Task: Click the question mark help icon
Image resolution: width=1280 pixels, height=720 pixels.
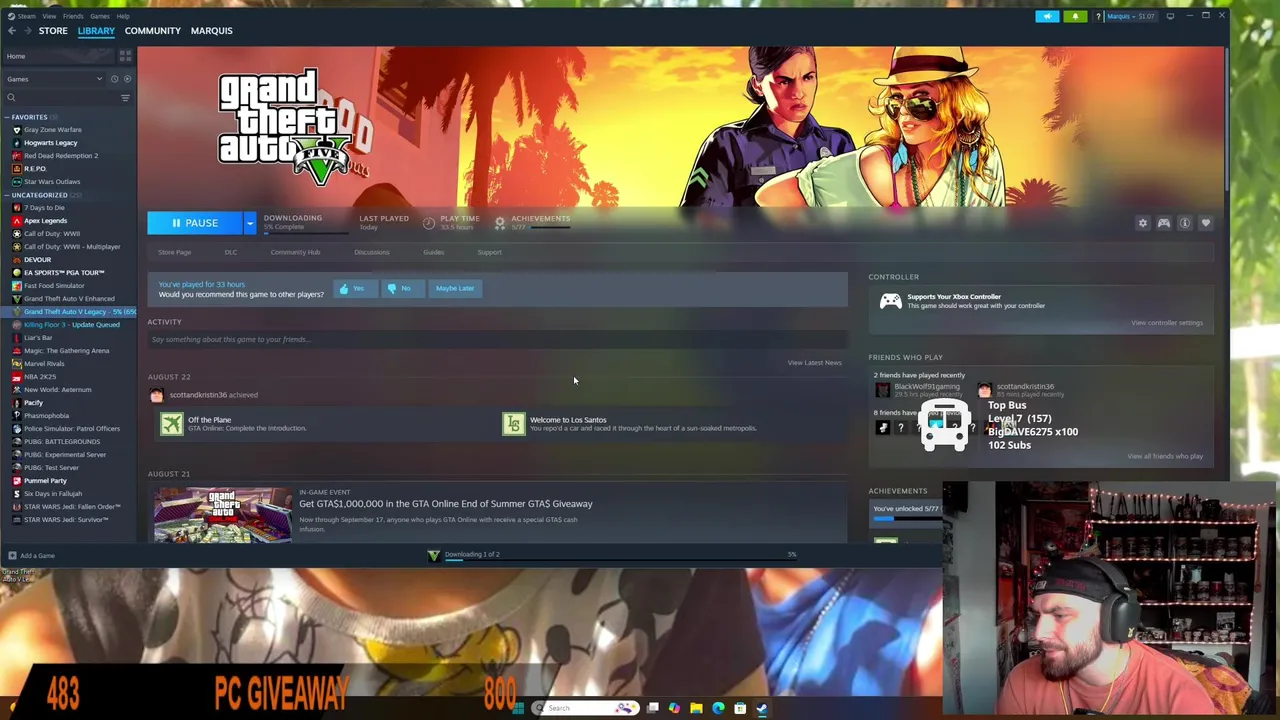Action: [1098, 16]
